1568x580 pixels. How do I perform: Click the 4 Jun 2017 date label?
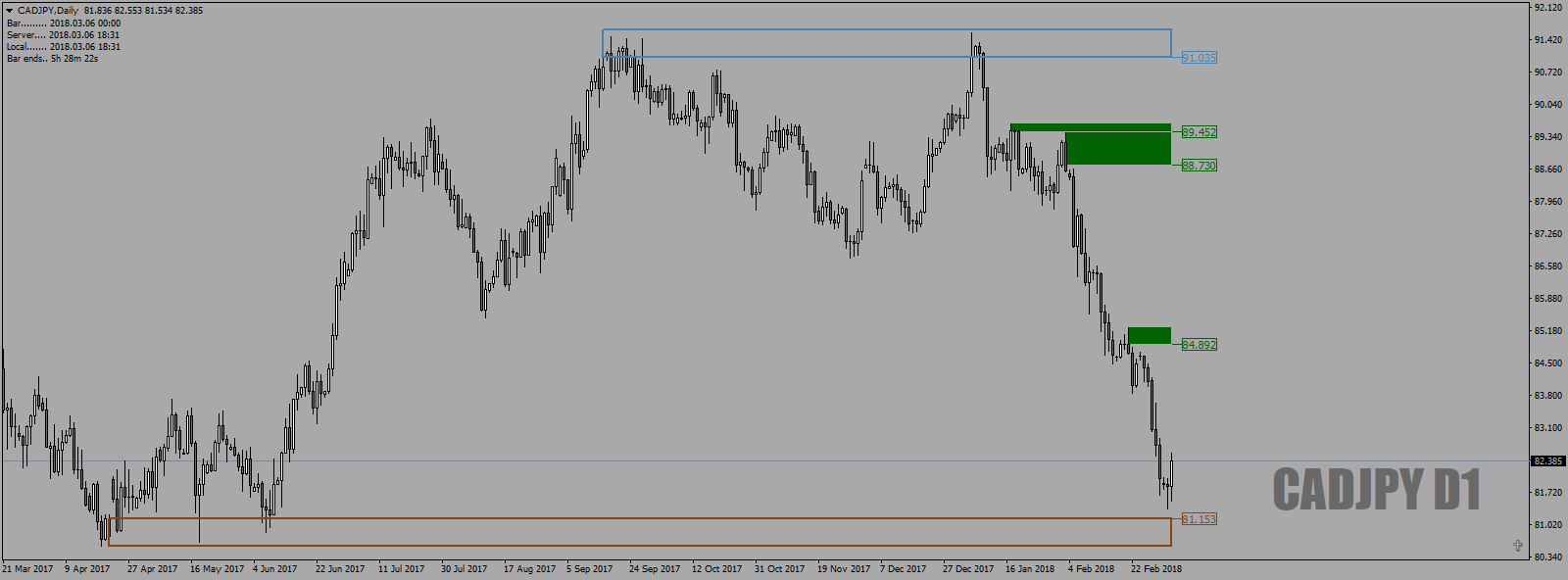(x=275, y=569)
